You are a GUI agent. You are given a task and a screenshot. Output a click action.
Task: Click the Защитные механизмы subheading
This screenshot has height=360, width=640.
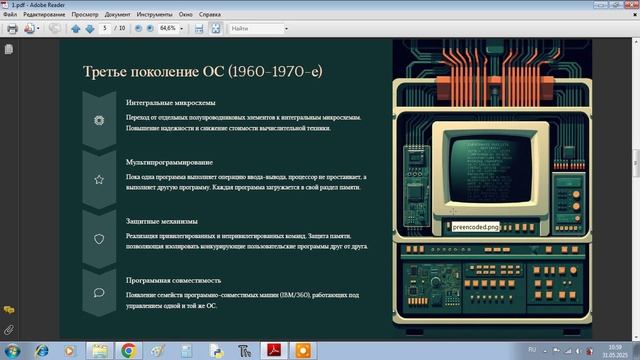pyautogui.click(x=162, y=221)
